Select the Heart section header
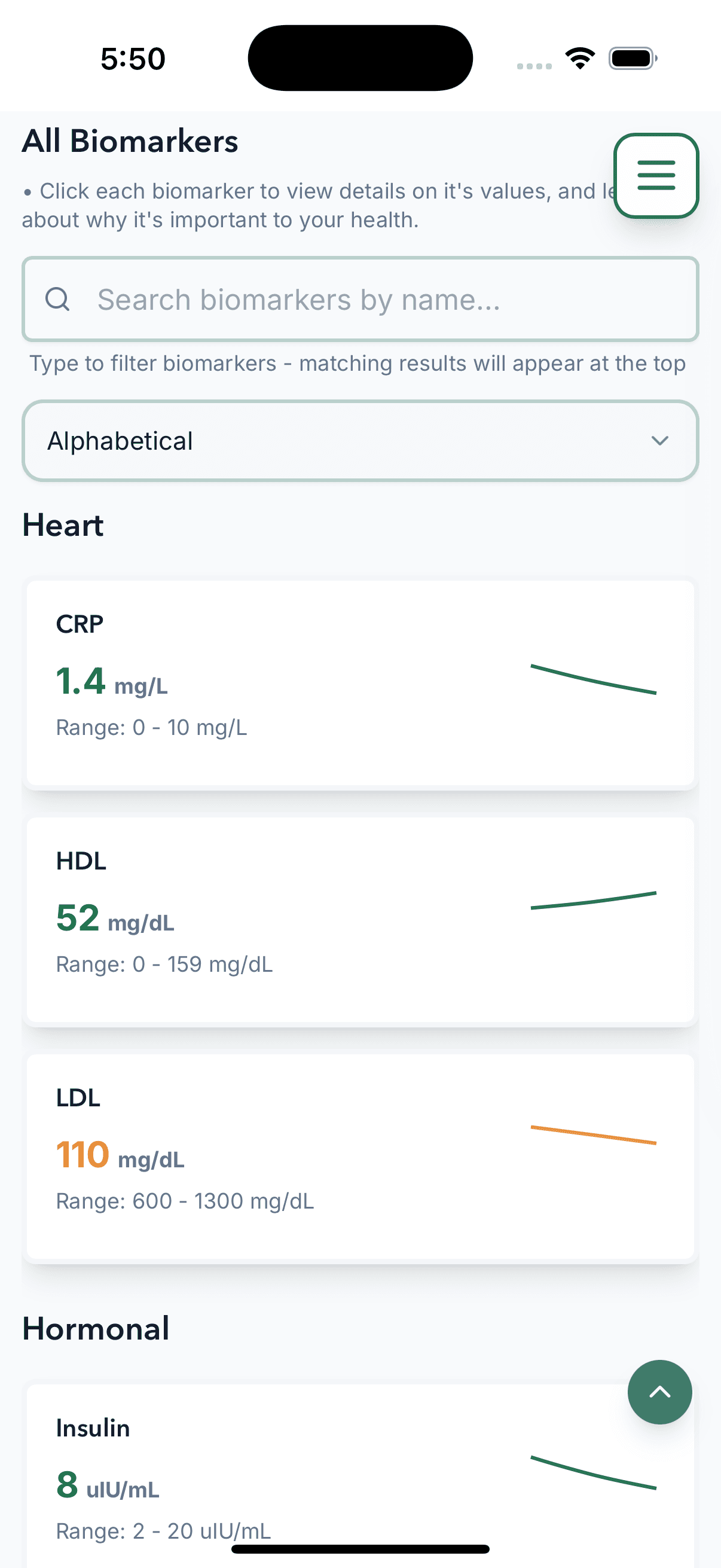The width and height of the screenshot is (721, 1568). coord(62,524)
